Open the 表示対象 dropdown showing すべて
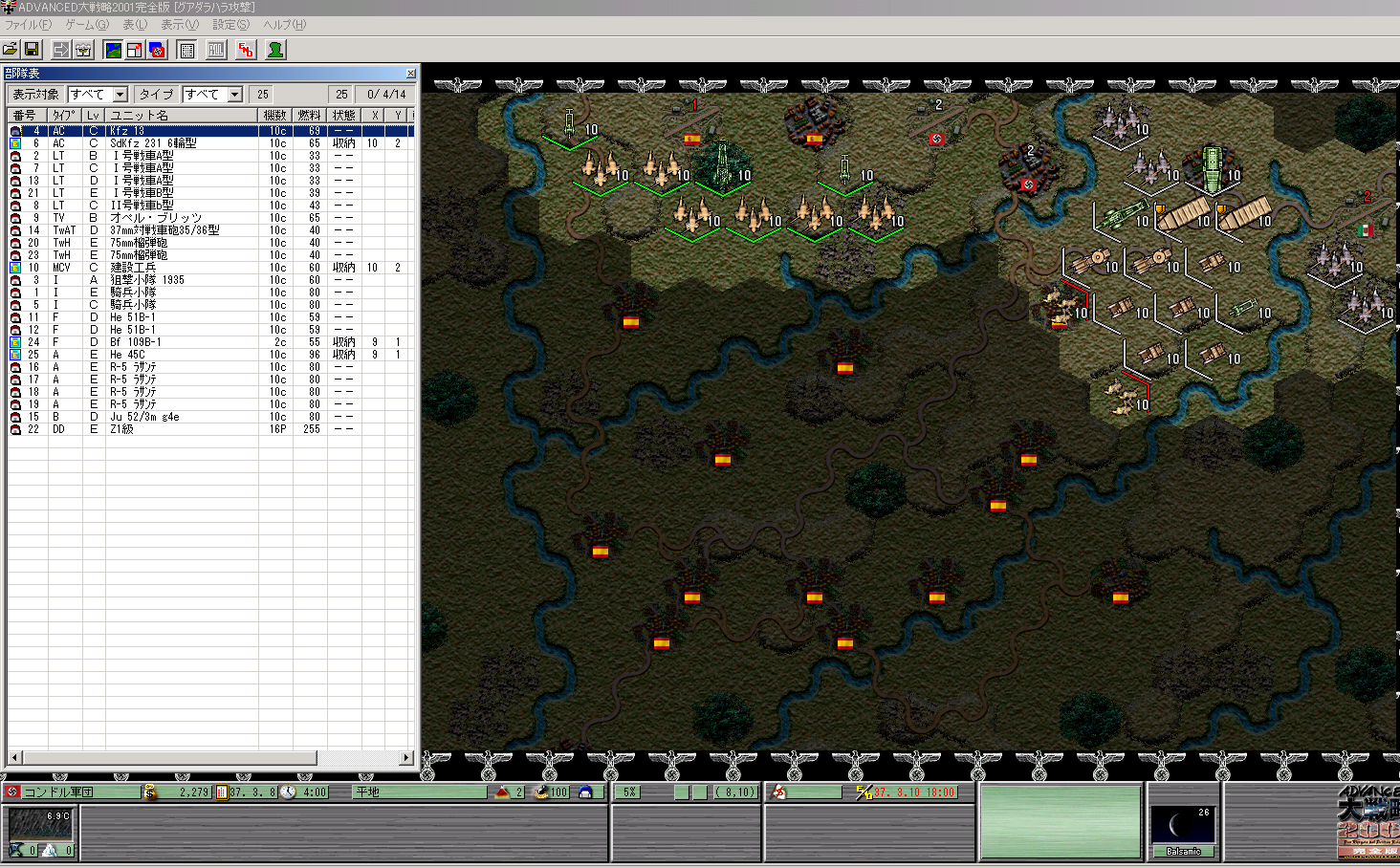The height and width of the screenshot is (868, 1400). (x=98, y=94)
